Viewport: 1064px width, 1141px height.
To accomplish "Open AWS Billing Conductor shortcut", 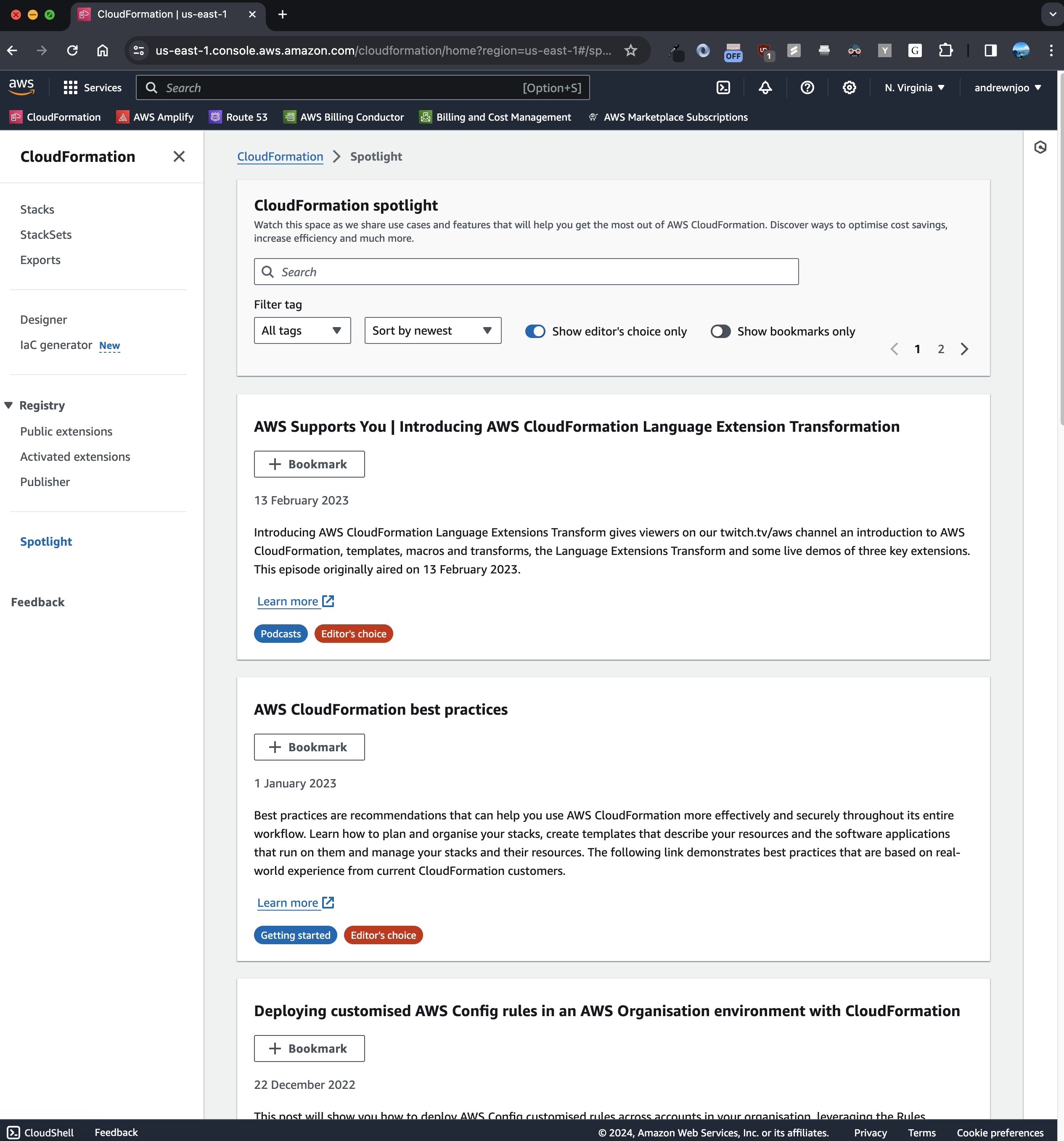I will 344,117.
